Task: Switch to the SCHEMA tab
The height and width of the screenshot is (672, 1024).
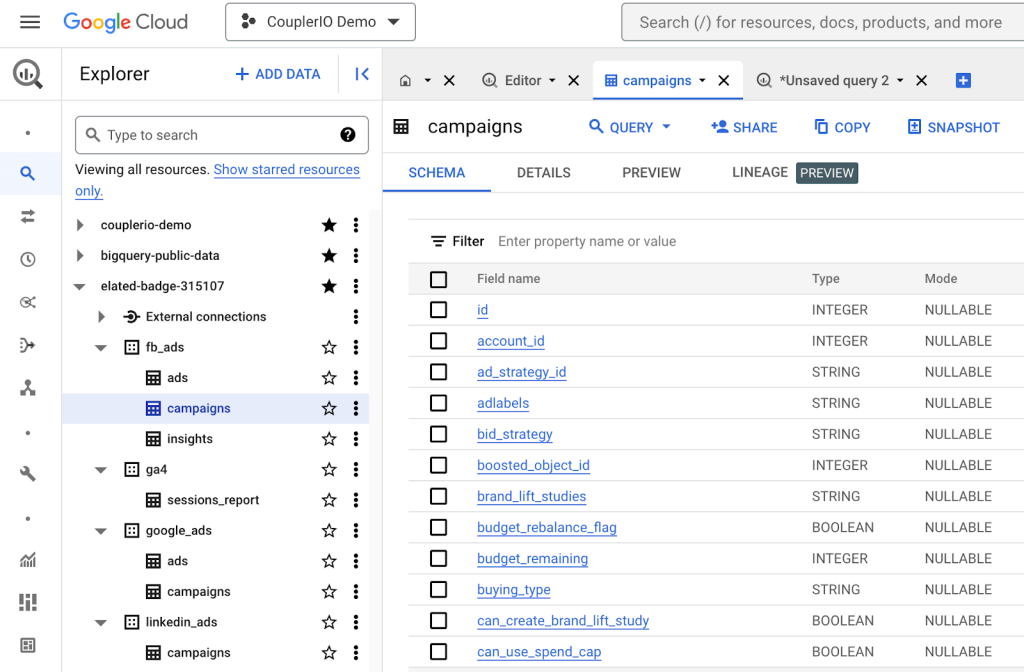Action: (x=437, y=173)
